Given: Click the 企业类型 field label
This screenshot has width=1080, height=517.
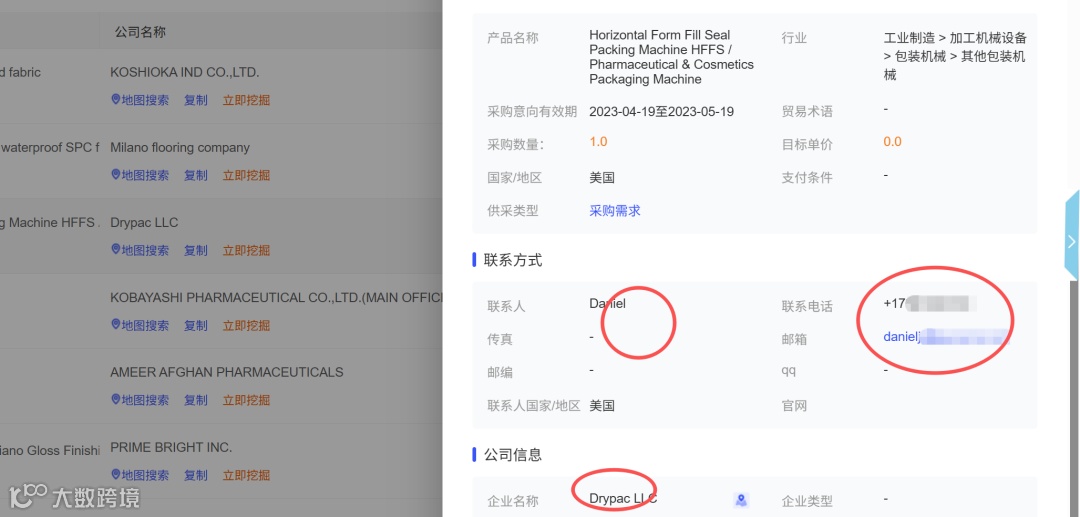Looking at the screenshot, I should [x=807, y=501].
